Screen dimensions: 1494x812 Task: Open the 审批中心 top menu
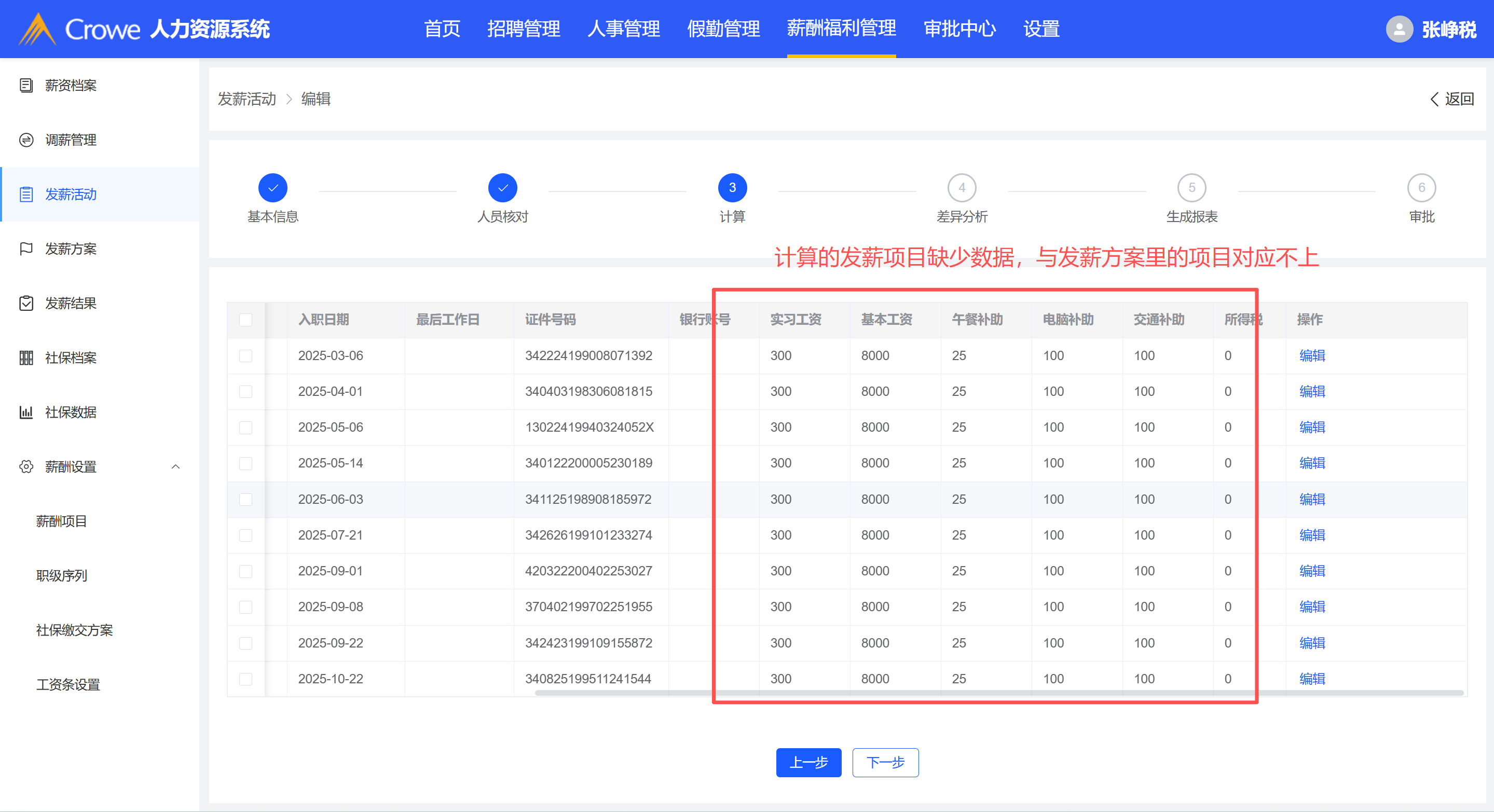[x=960, y=29]
